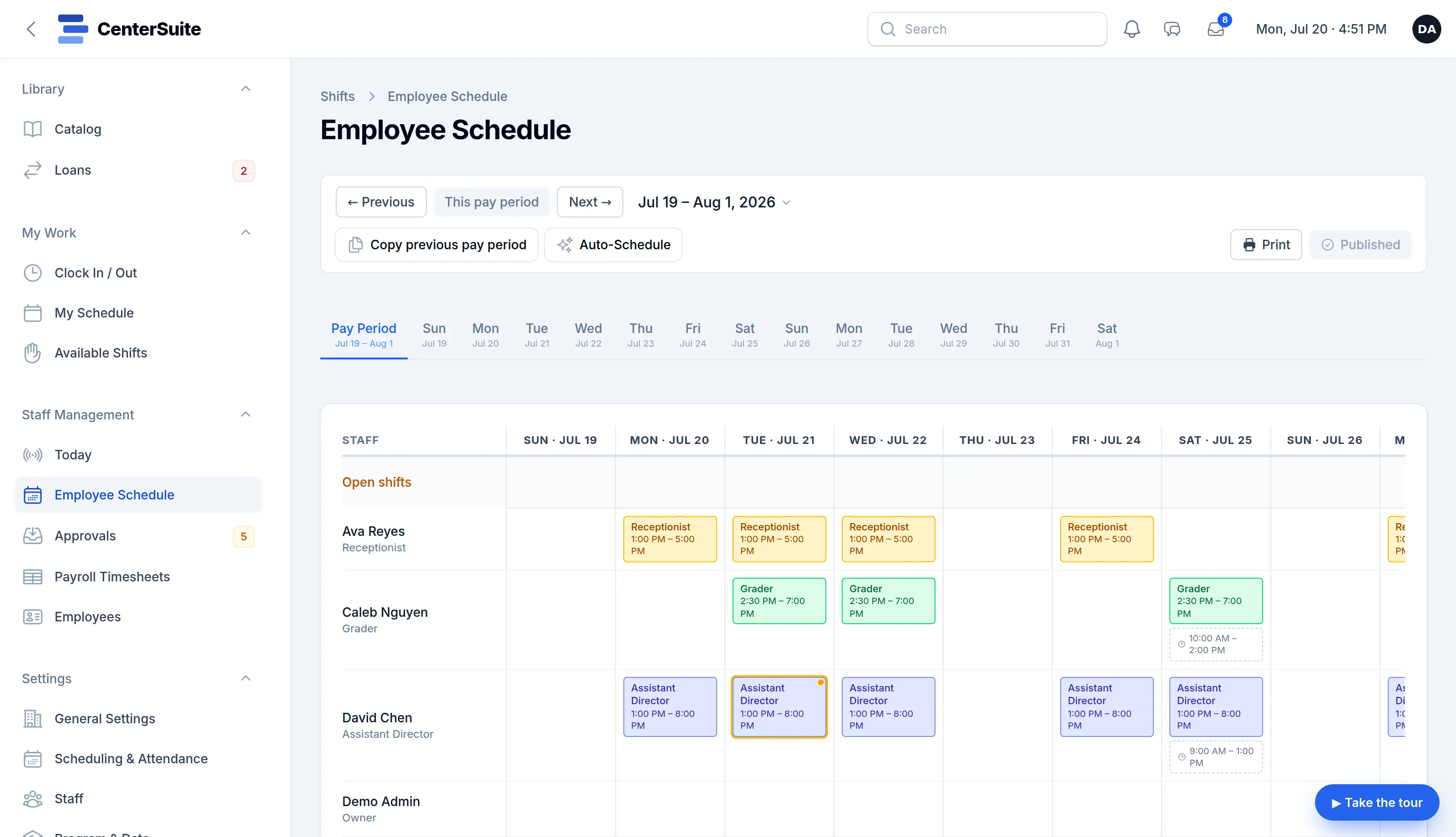Open Available Shifts page
This screenshot has height=837, width=1456.
138,353
